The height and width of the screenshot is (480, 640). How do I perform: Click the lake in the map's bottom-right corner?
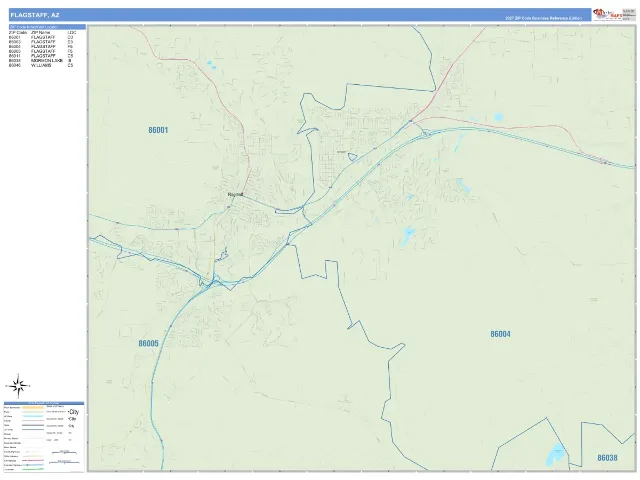556,454
